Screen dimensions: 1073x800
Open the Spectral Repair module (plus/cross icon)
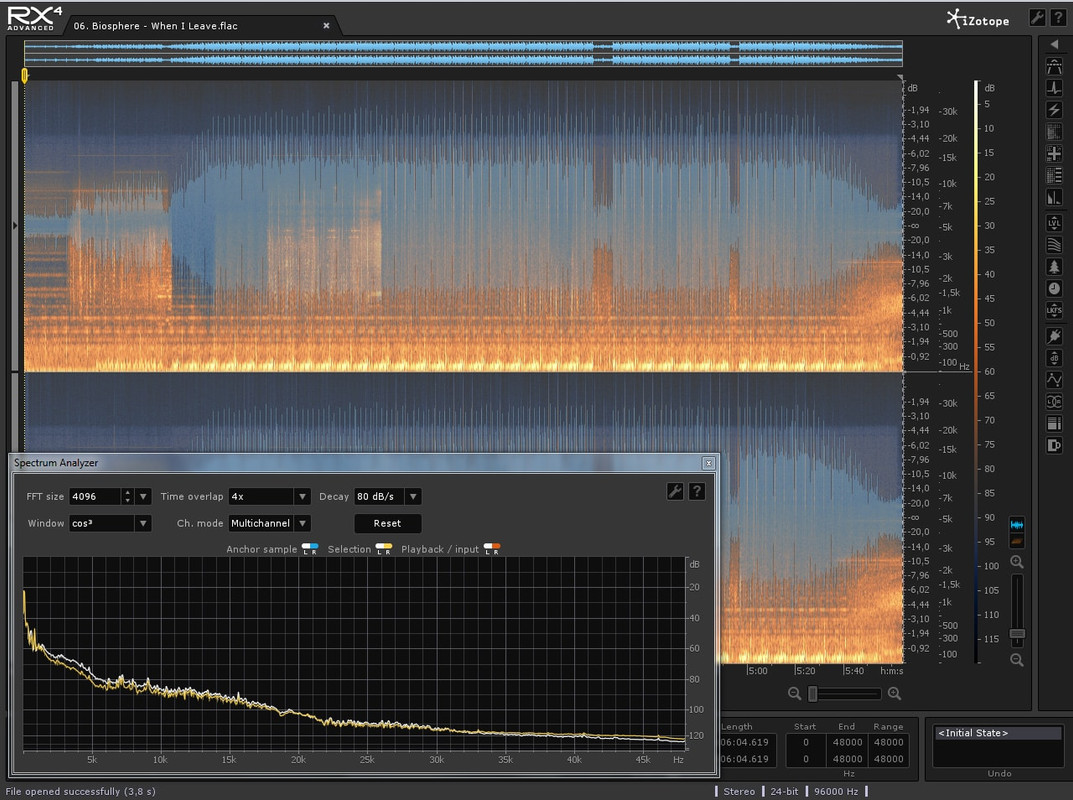[1054, 154]
